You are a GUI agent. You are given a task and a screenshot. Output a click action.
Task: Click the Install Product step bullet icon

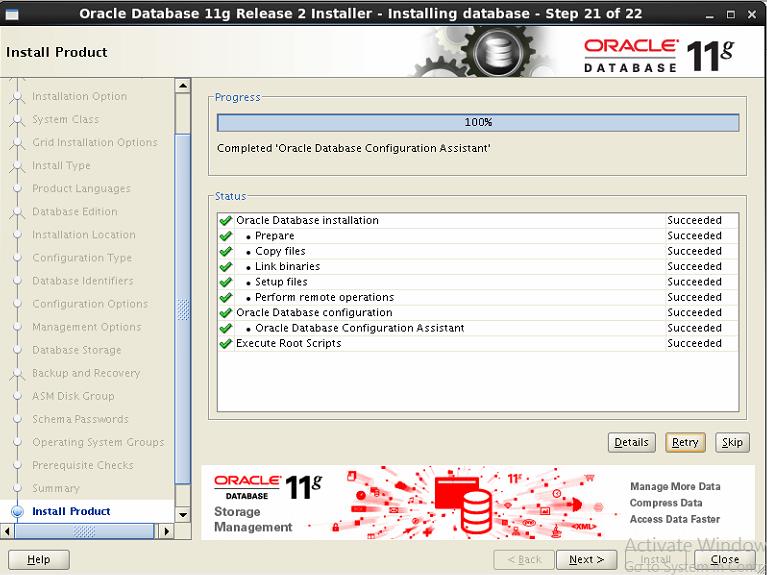click(x=16, y=511)
